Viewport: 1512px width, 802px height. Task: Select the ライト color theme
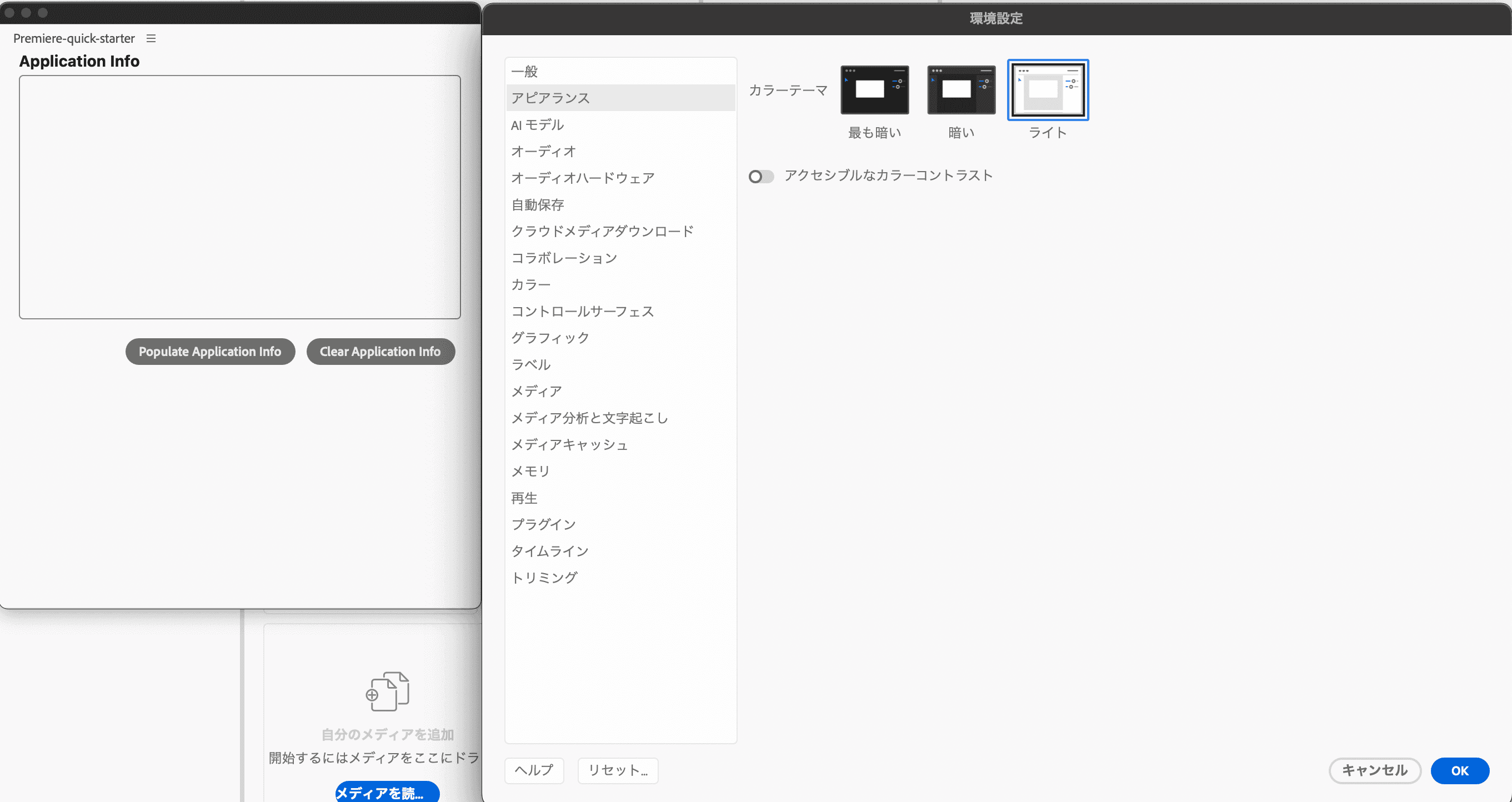[1047, 90]
